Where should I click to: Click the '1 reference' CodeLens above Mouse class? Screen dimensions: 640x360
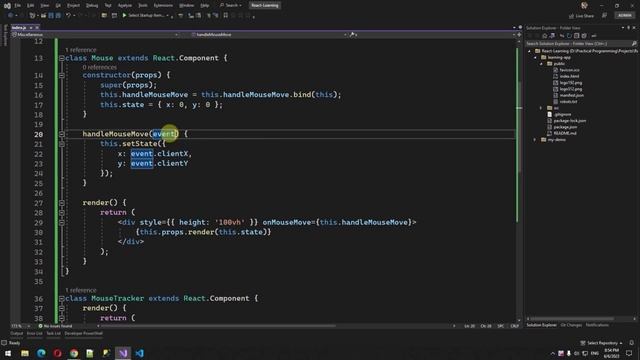[81, 50]
